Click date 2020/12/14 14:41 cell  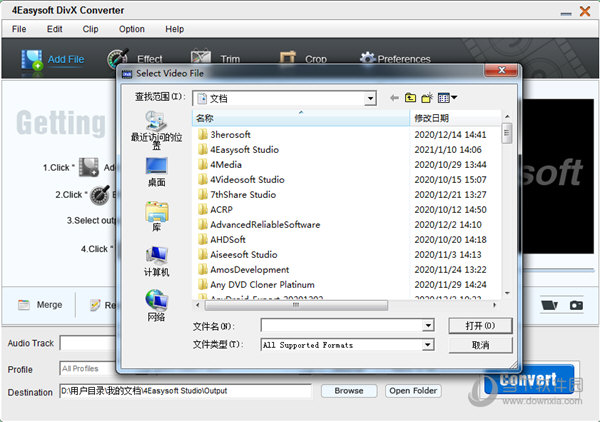450,135
